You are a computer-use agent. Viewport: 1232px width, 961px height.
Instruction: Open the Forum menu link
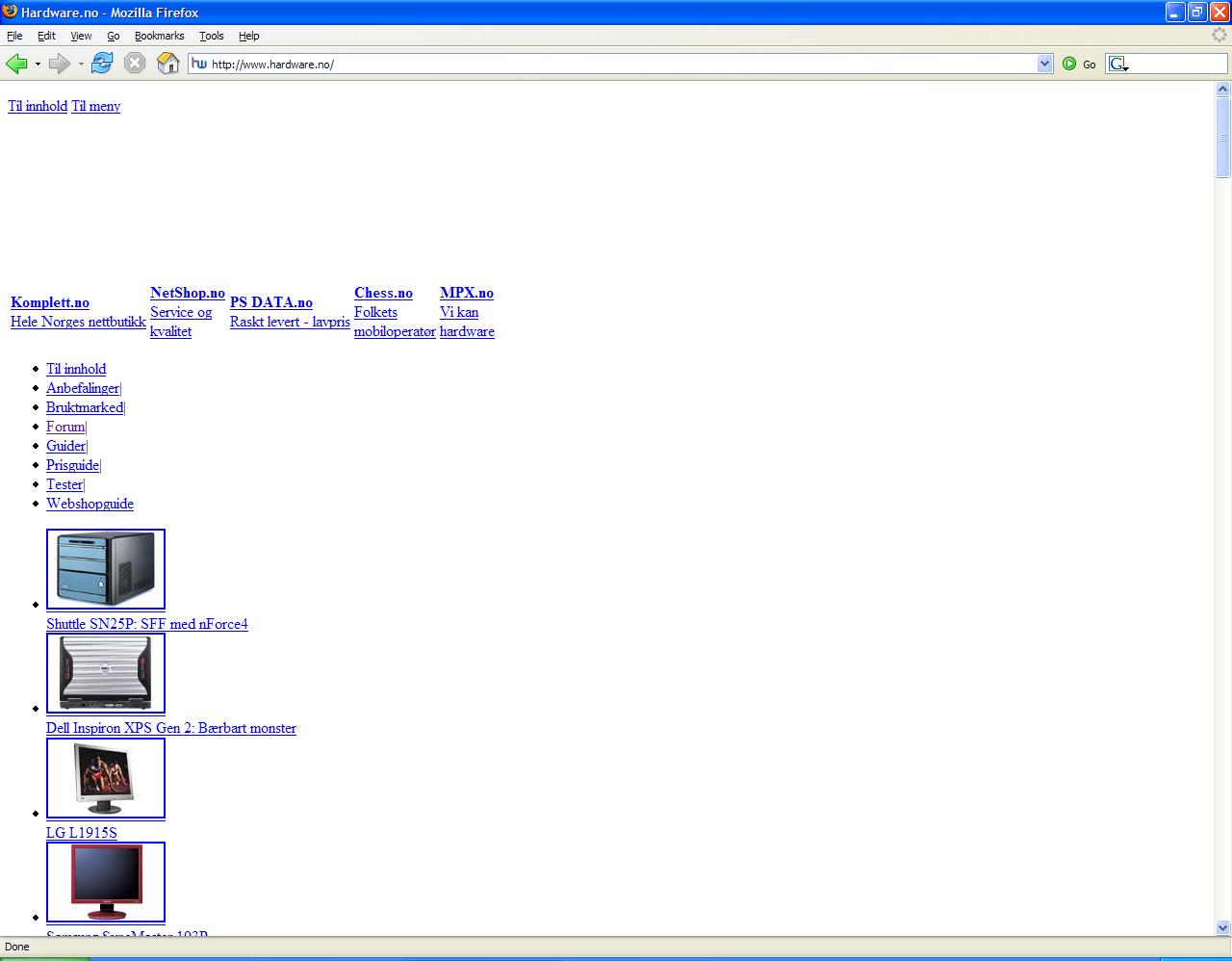point(65,427)
